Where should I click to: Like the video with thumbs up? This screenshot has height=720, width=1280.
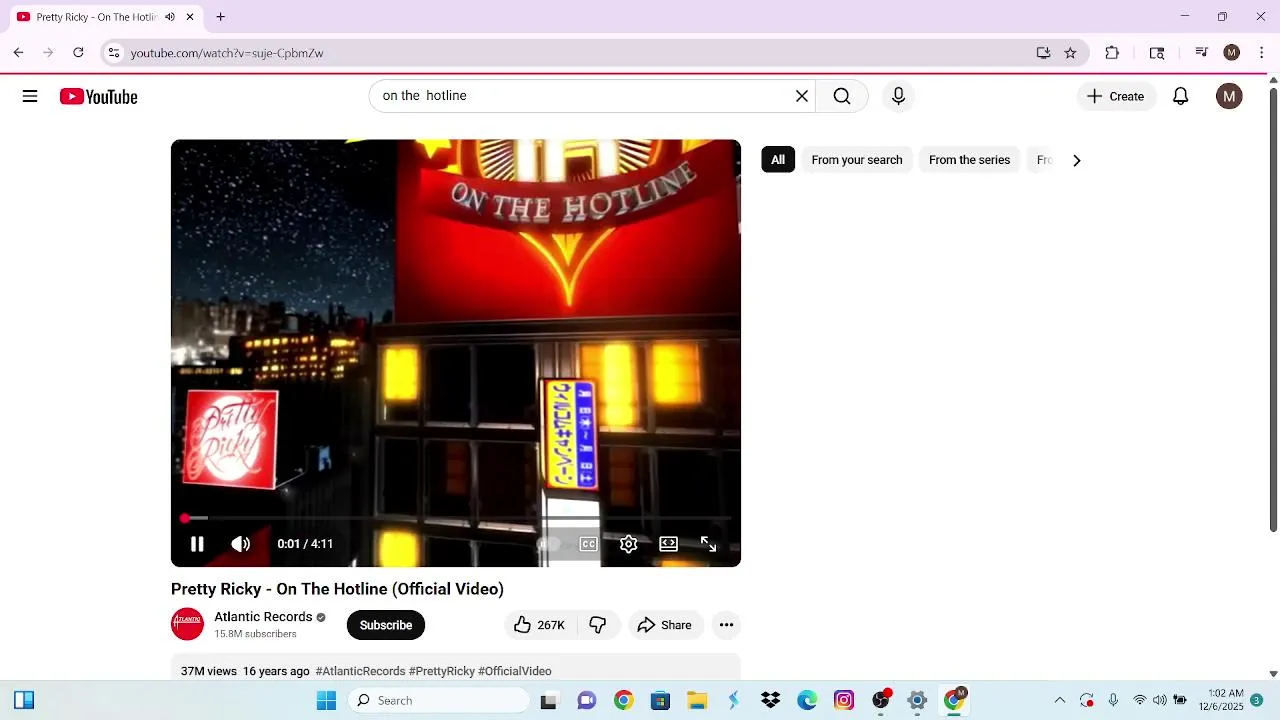539,625
